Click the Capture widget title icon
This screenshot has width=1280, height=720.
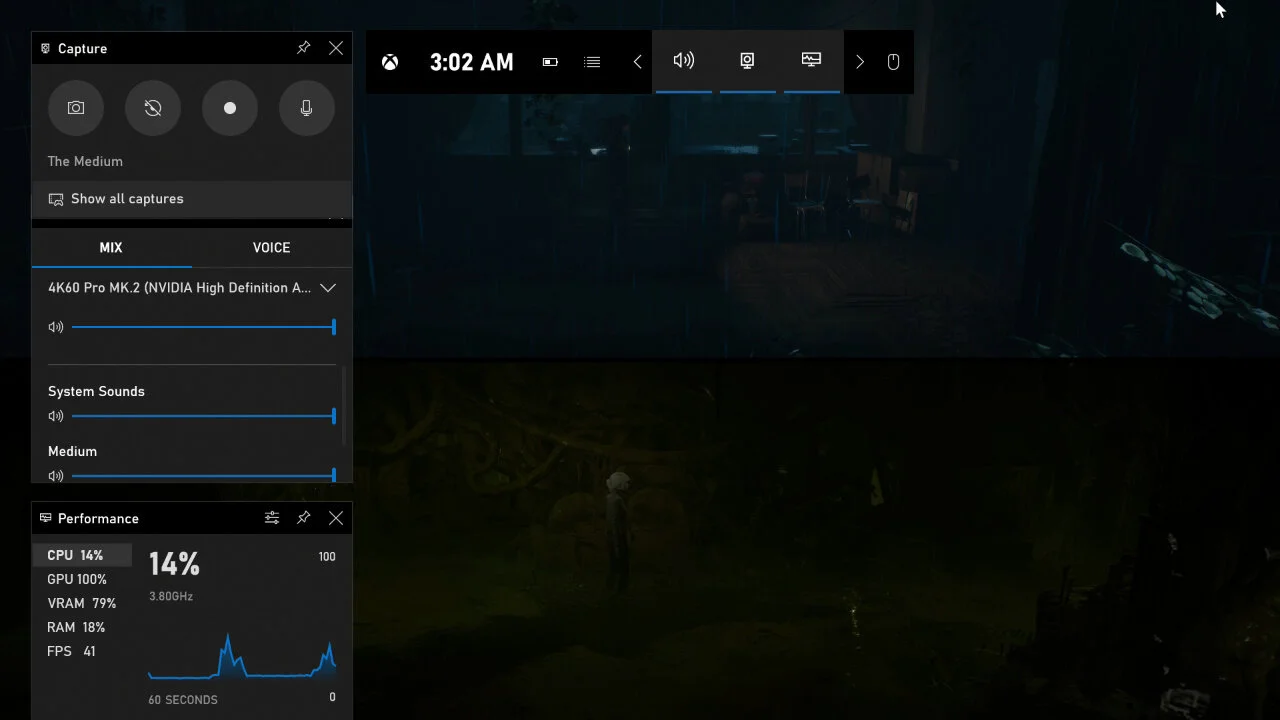45,48
